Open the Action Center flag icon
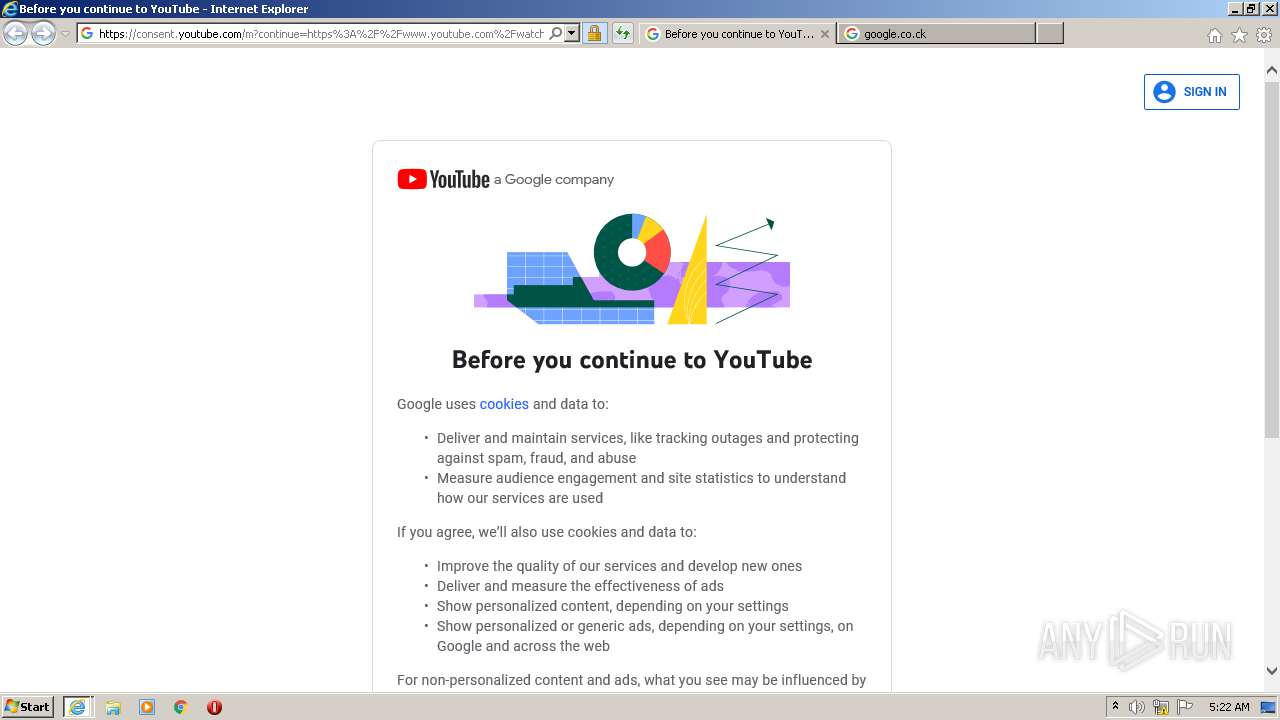 click(1185, 707)
